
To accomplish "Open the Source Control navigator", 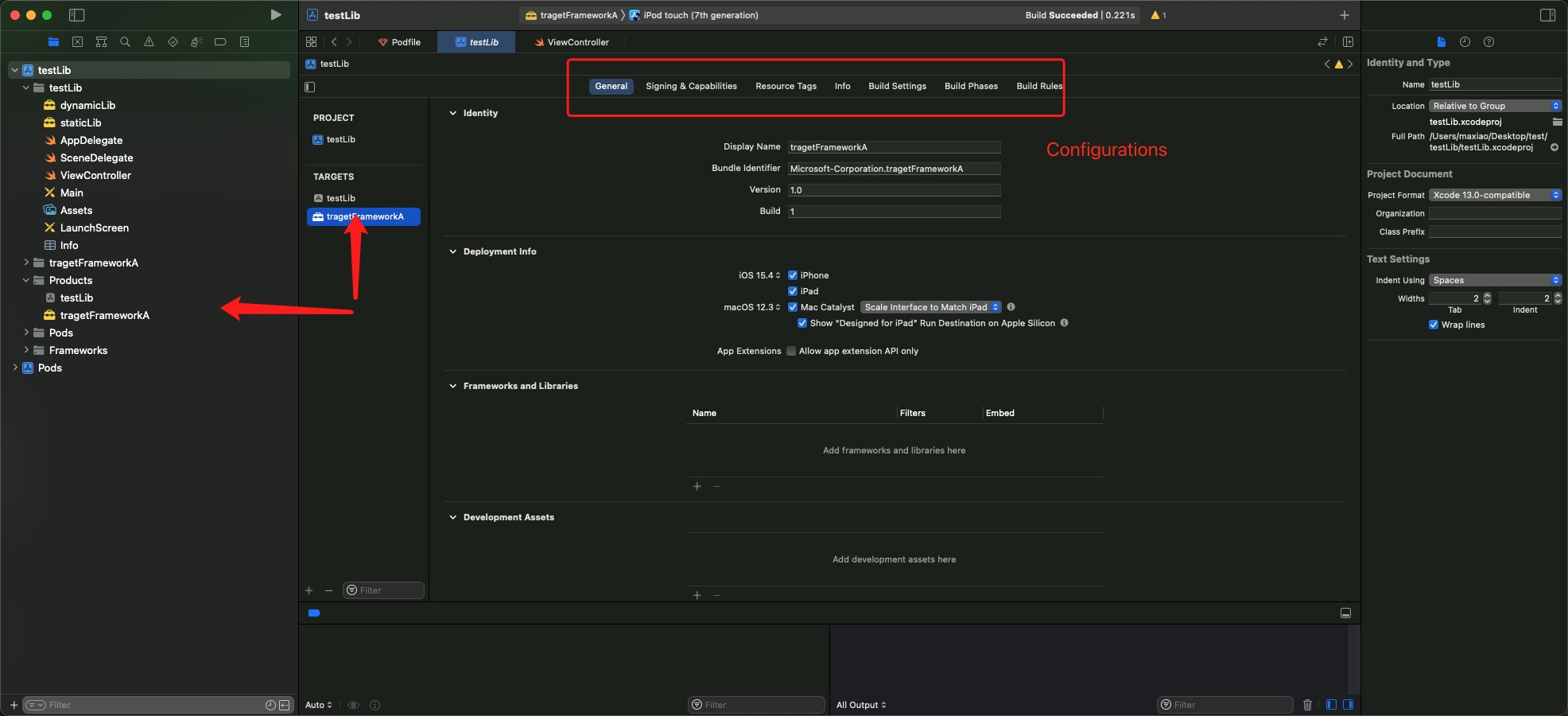I will (77, 42).
